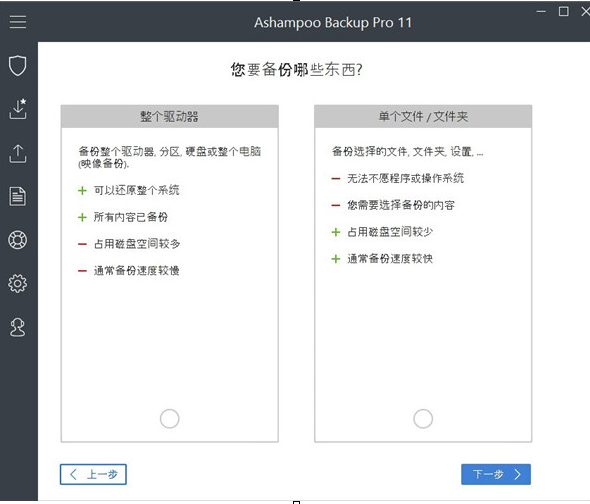Minimize the Ashampoo Backup Pro window
The image size is (590, 504).
(541, 11)
